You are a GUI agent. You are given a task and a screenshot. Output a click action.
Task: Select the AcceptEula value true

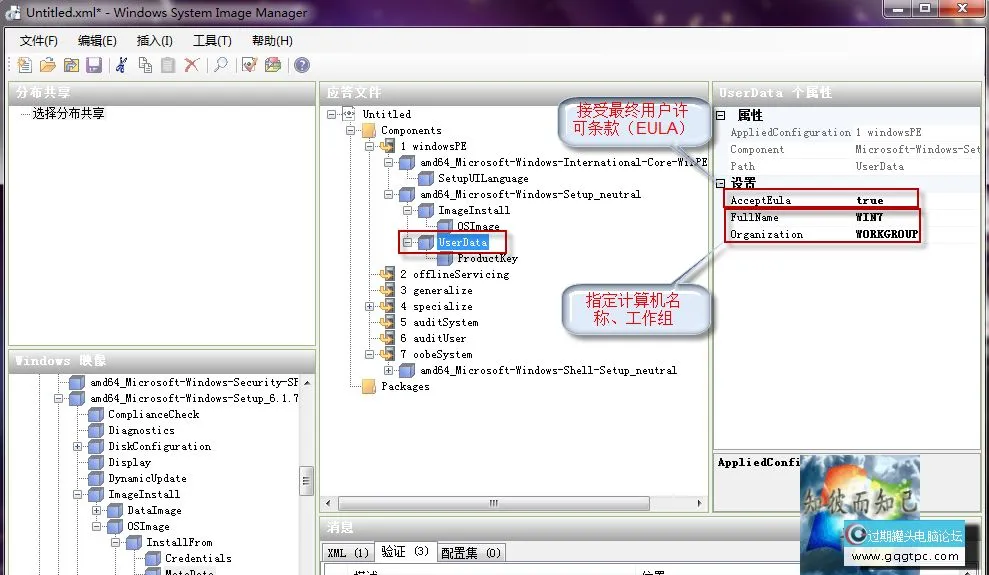tap(870, 200)
